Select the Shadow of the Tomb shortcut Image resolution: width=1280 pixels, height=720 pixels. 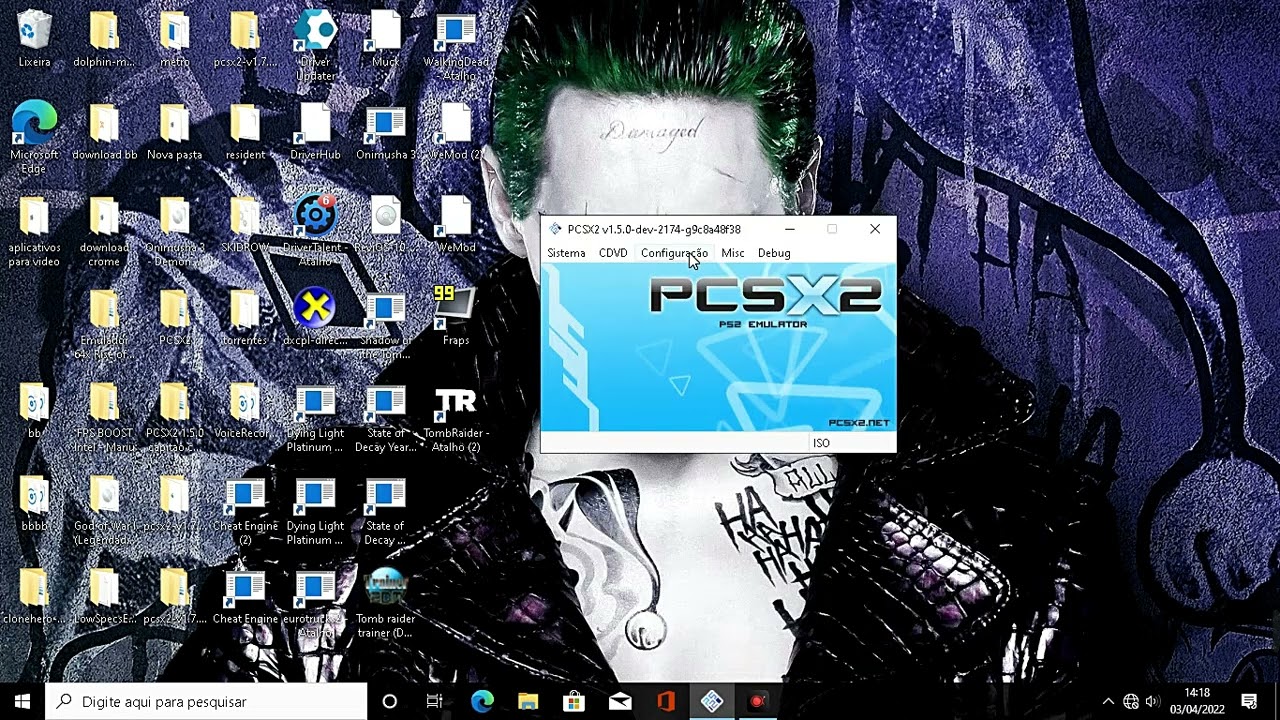[385, 324]
